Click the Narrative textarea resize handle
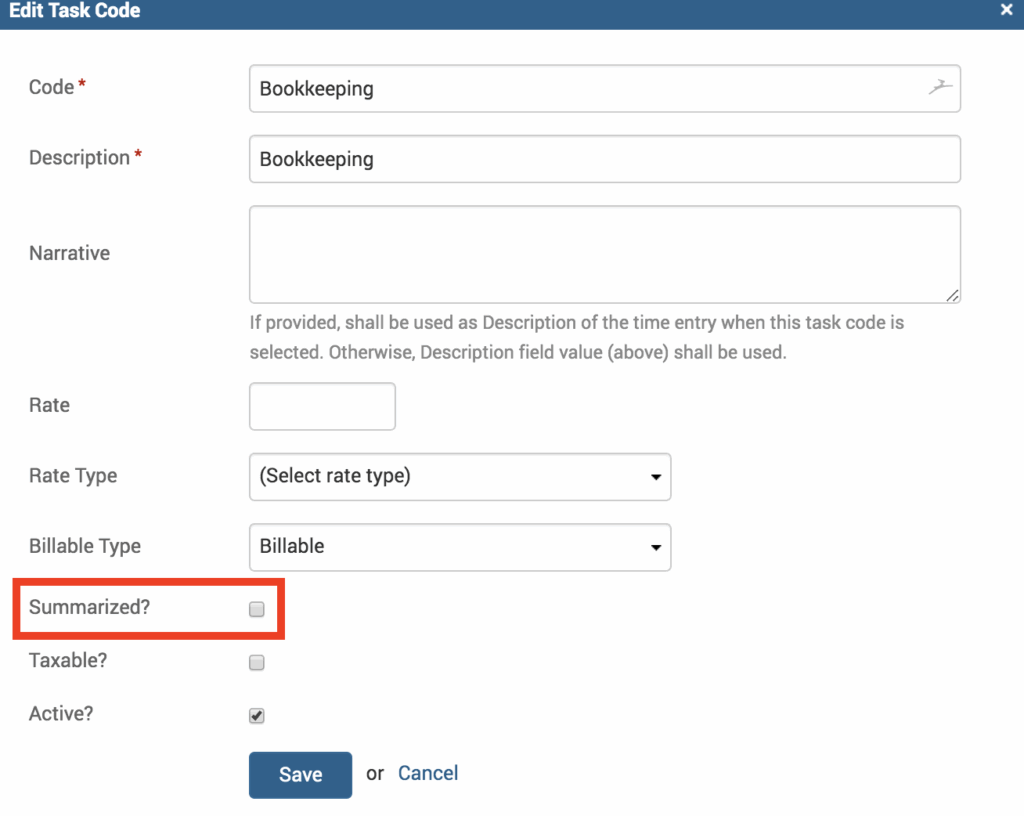The height and width of the screenshot is (816, 1024). point(952,295)
